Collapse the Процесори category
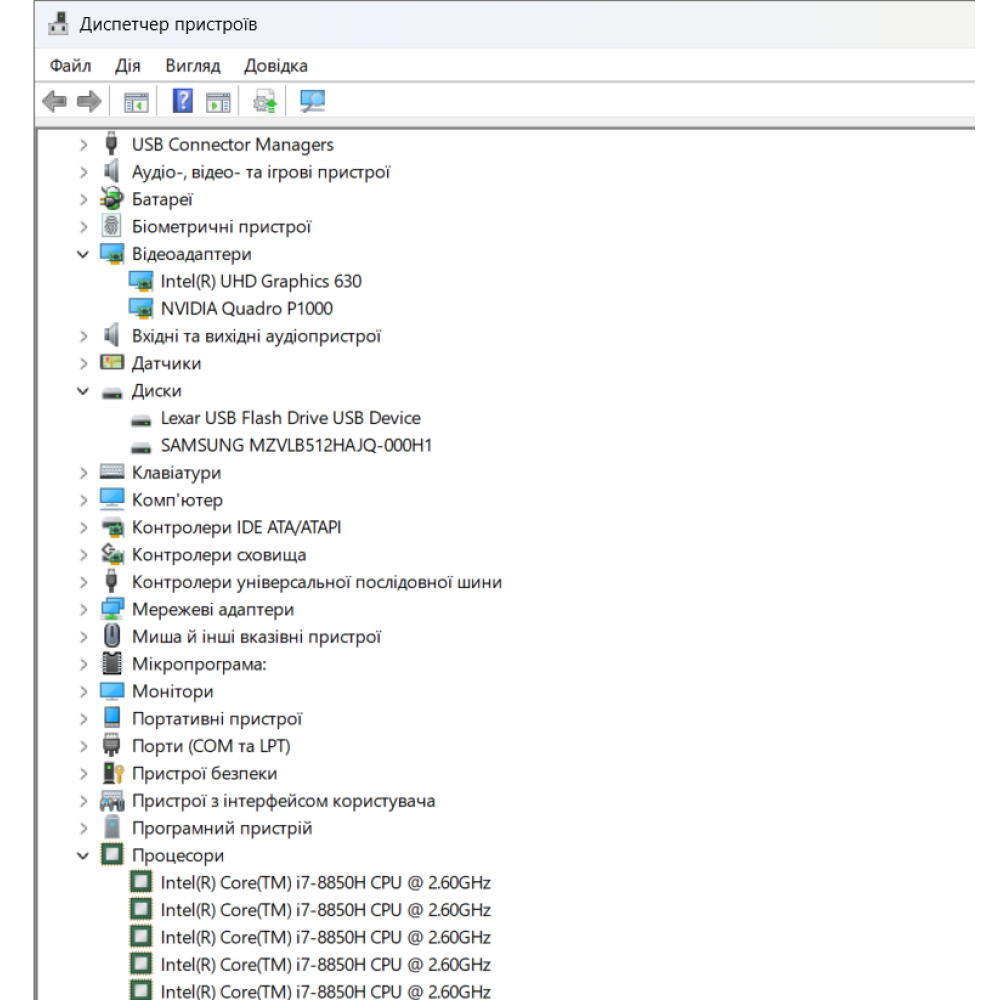Screen dimensions: 1000x1000 [x=83, y=856]
